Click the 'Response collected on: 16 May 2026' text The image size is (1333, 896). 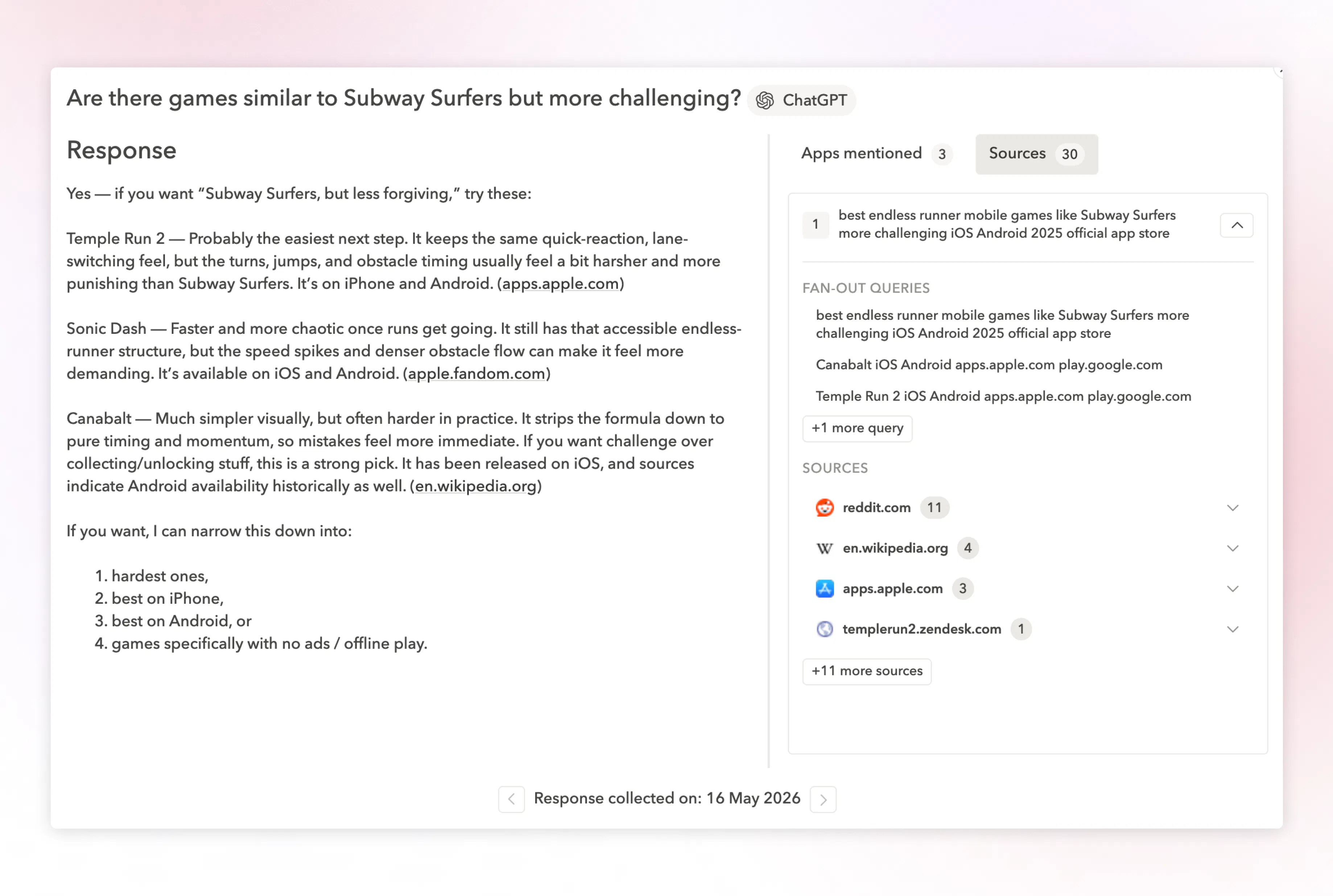pos(667,798)
